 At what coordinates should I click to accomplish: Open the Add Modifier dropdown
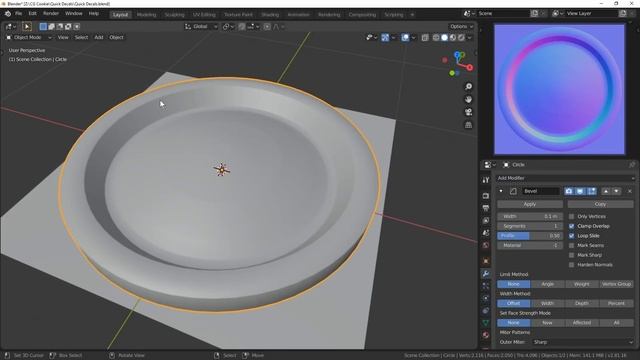click(x=566, y=178)
